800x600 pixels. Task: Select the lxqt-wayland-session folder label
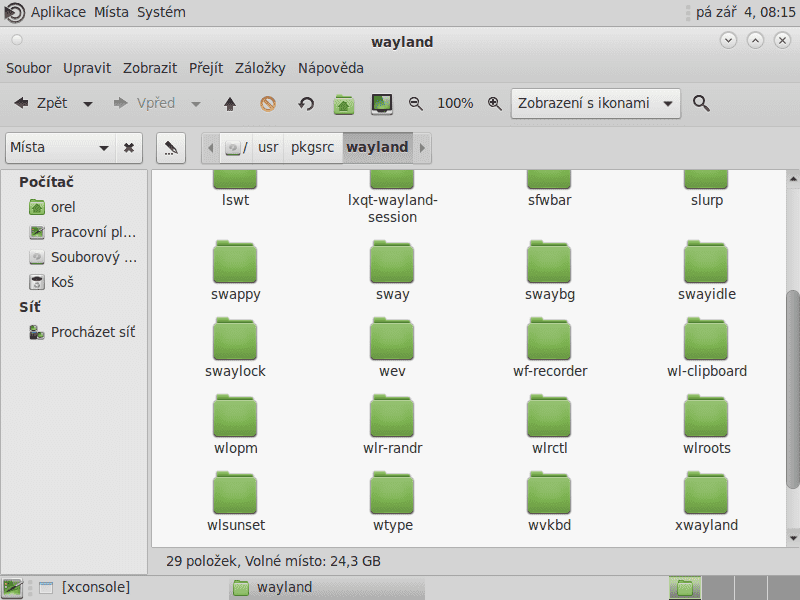392,208
